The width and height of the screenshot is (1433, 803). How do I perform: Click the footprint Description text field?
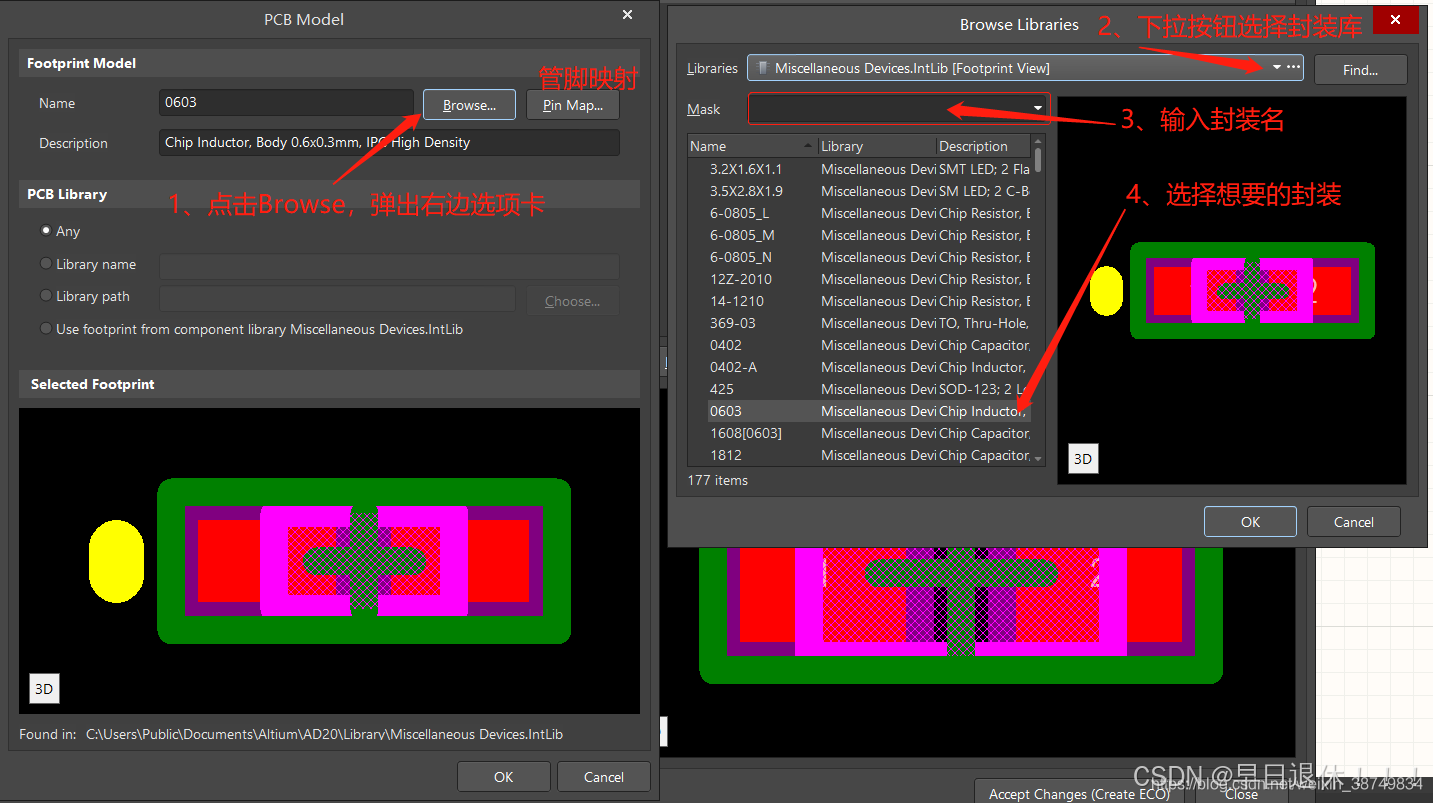coord(389,143)
